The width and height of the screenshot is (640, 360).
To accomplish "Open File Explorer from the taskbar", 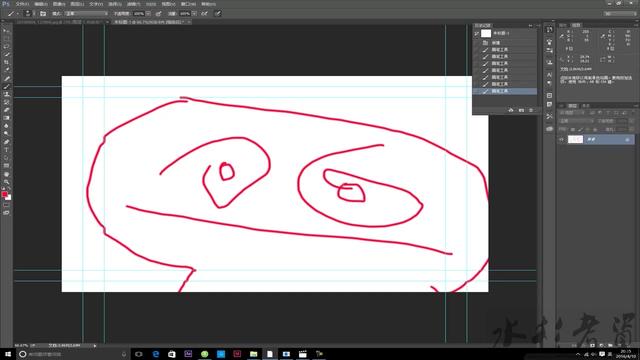I will (x=253, y=354).
